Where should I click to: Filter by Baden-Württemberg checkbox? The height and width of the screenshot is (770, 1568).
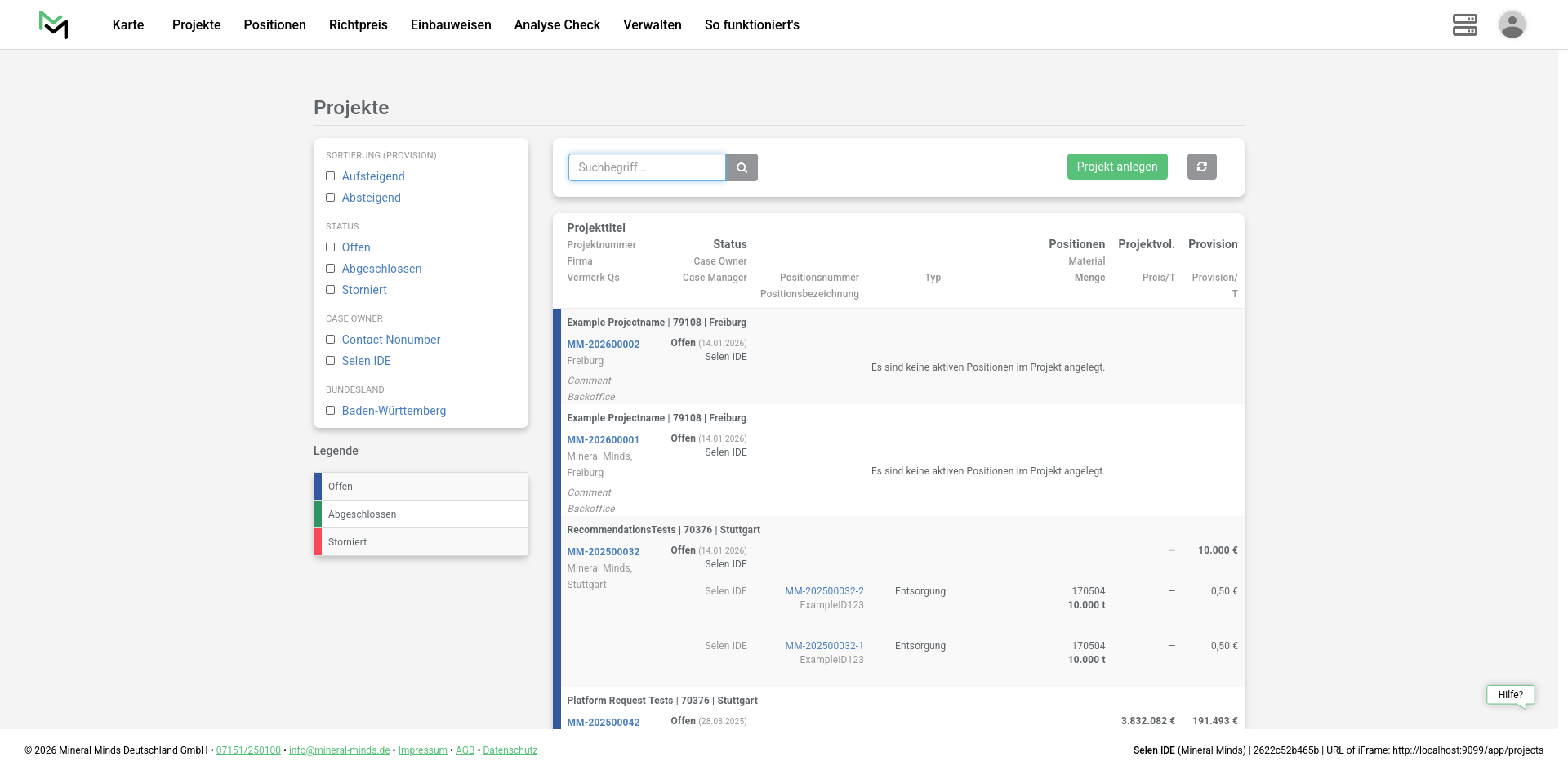coord(331,411)
